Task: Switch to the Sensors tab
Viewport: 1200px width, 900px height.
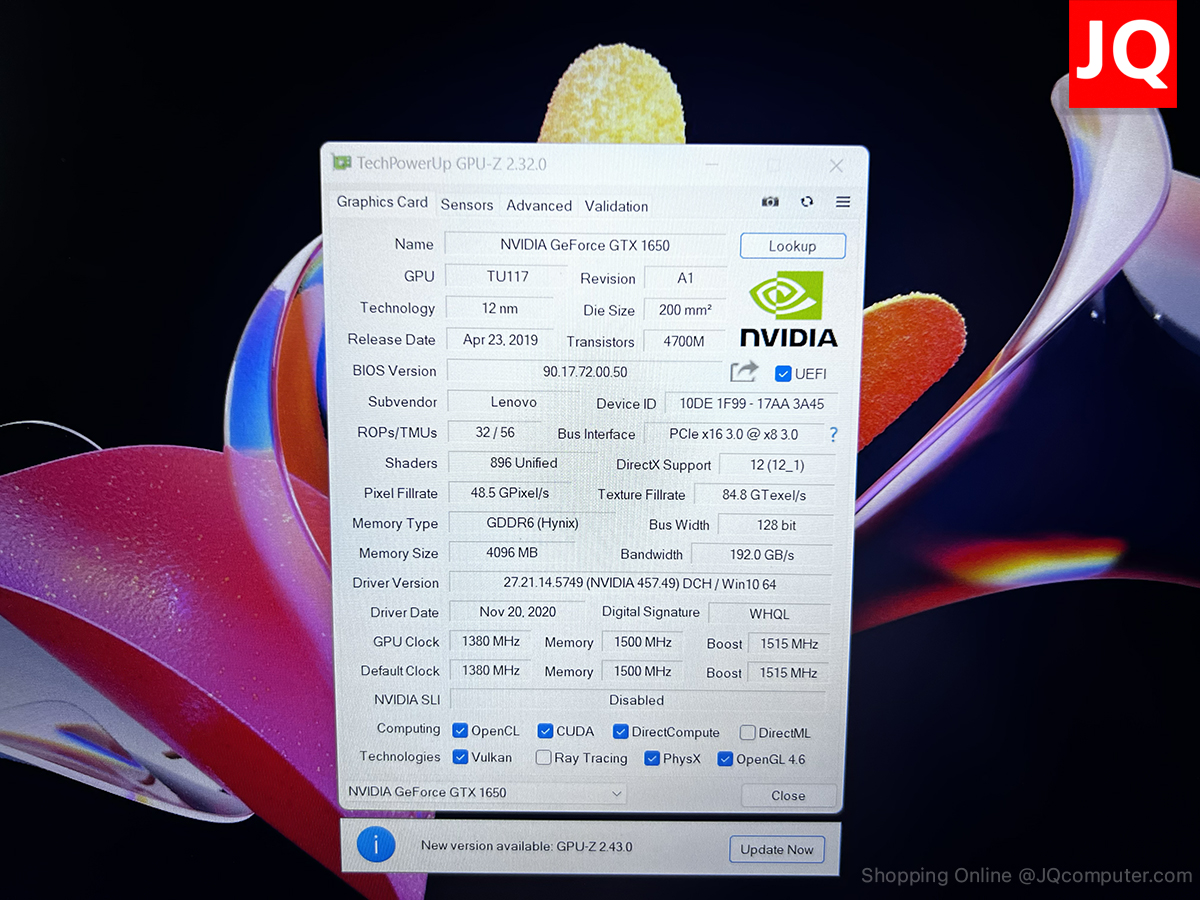Action: 467,205
